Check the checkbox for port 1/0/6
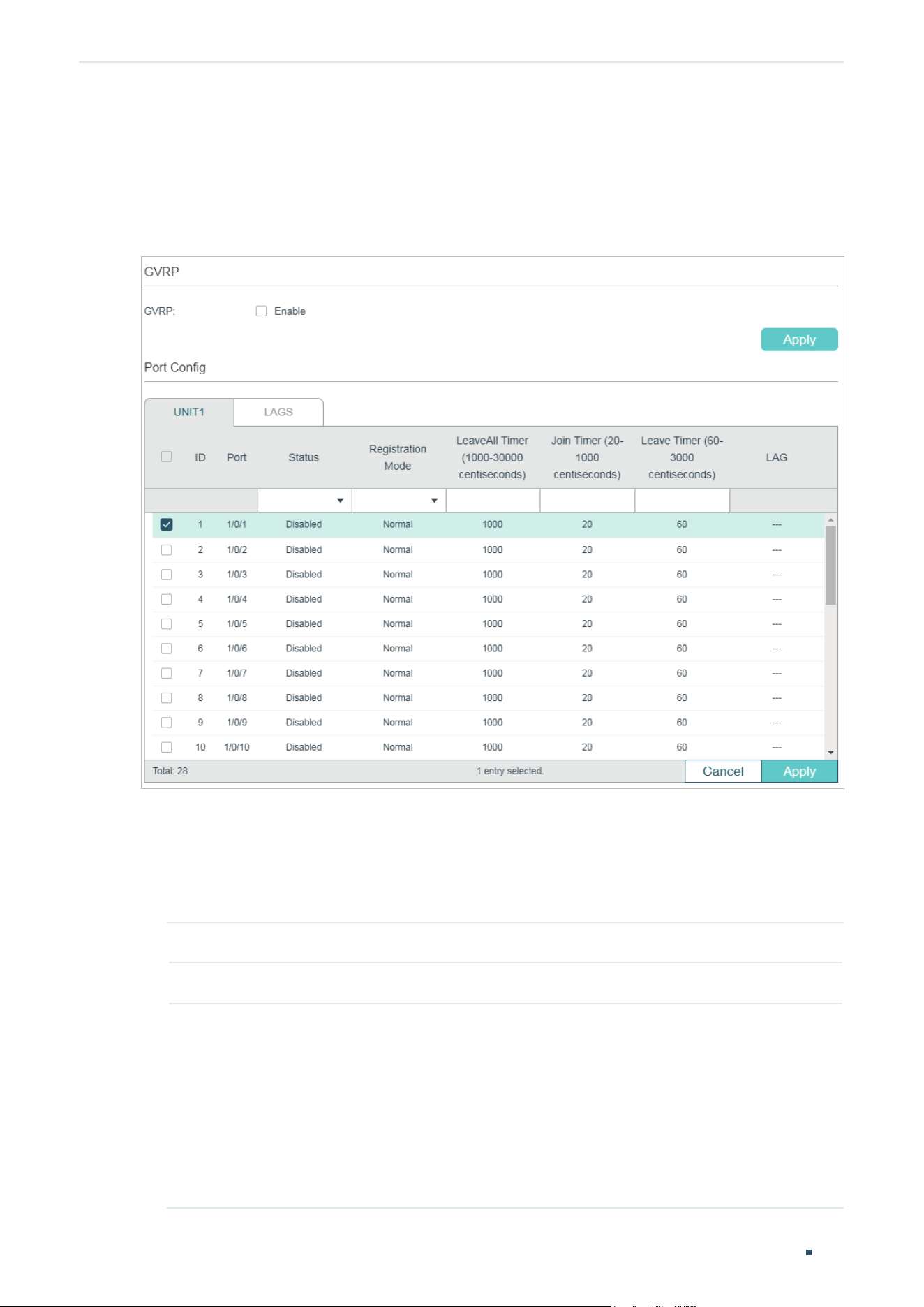924x1307 pixels. [x=166, y=649]
